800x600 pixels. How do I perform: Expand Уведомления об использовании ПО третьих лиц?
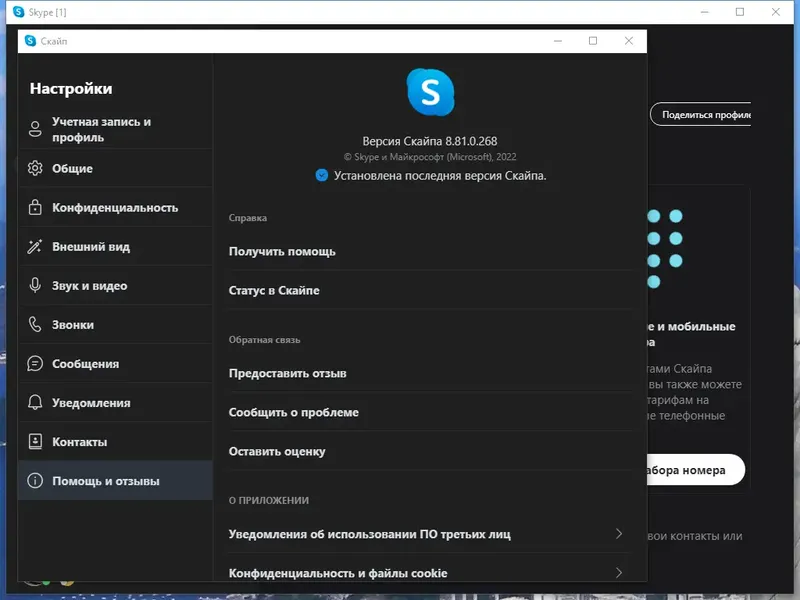pos(370,535)
